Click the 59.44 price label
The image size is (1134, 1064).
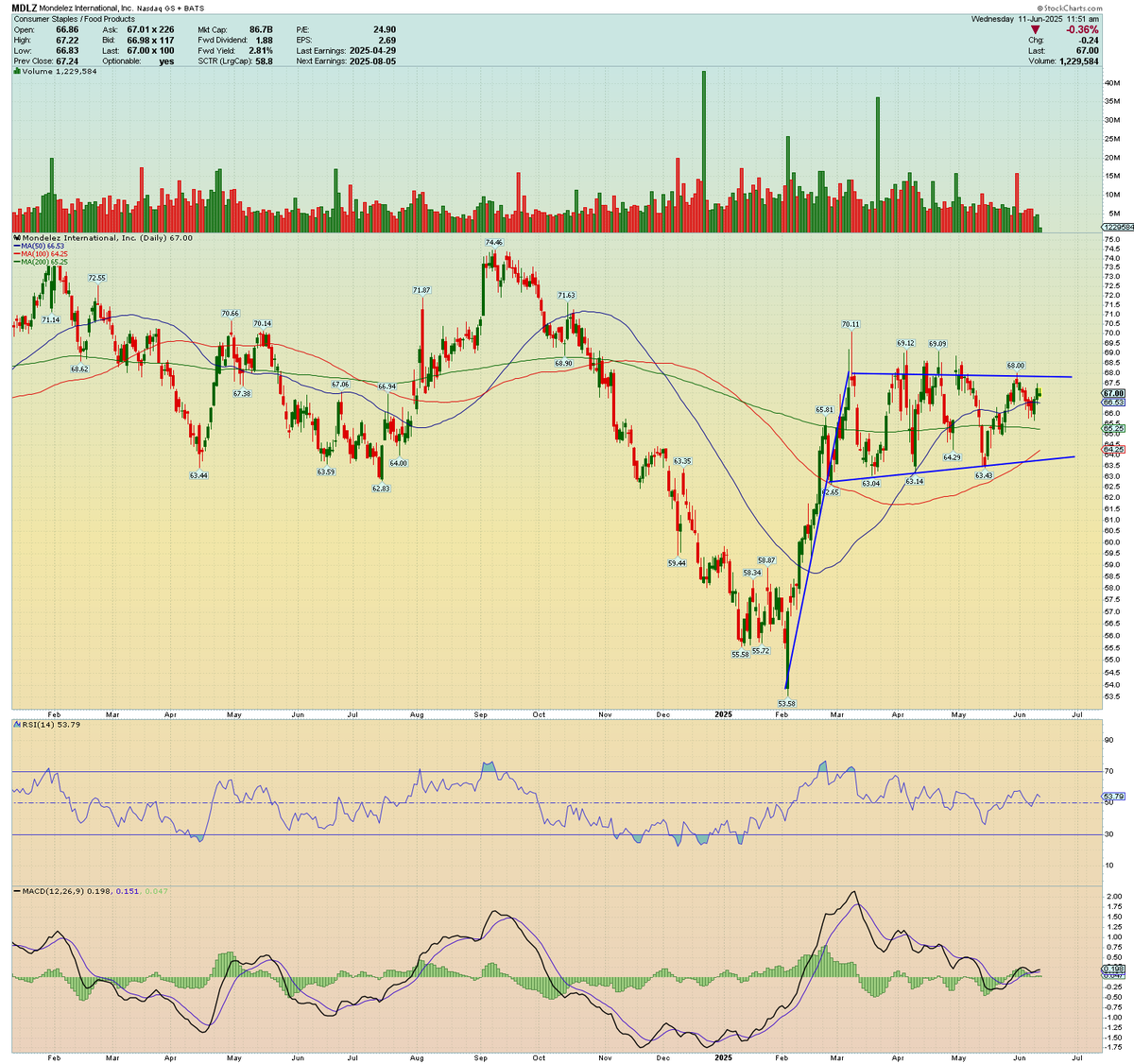tap(678, 563)
